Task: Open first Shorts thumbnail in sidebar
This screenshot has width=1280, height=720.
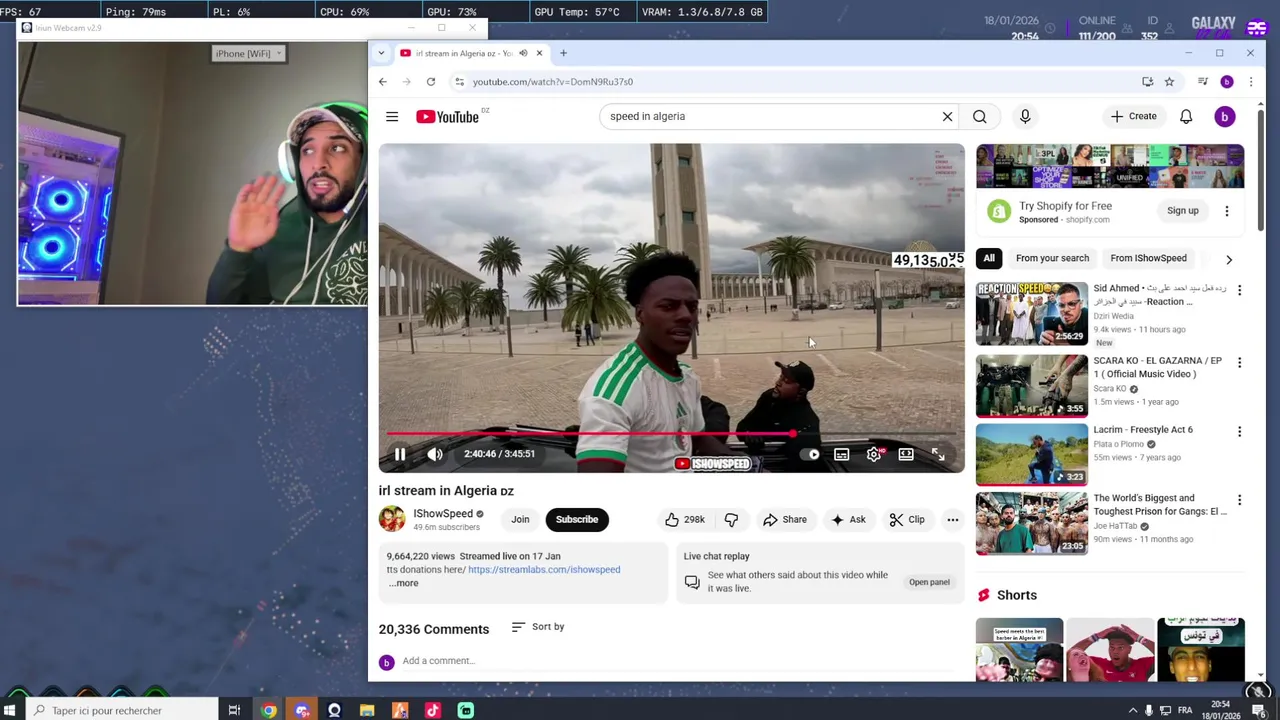Action: click(x=1019, y=650)
